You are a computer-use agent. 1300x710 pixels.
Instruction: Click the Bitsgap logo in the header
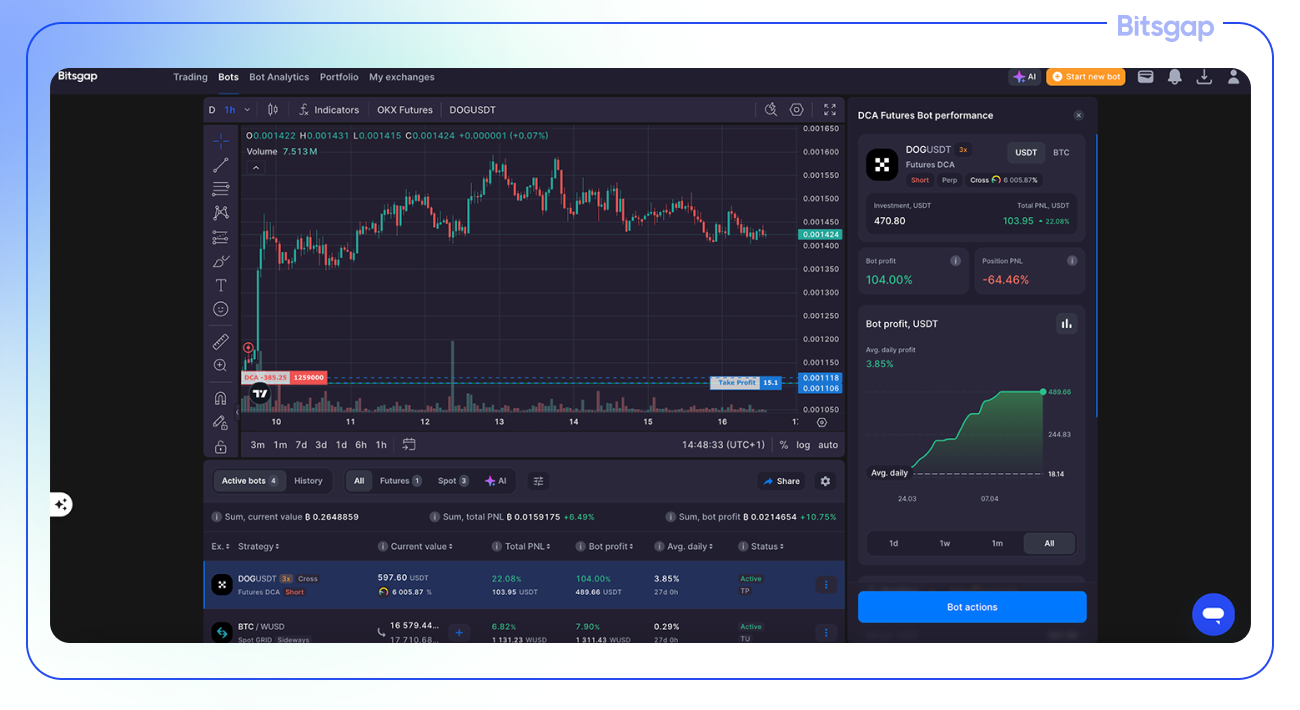point(78,76)
